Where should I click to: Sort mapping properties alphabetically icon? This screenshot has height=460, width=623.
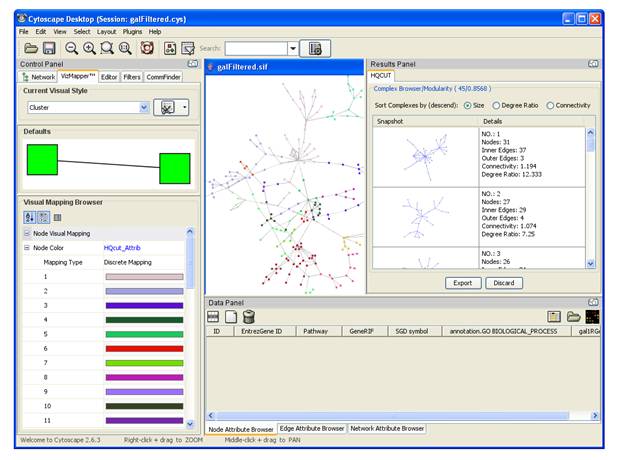tap(29, 217)
